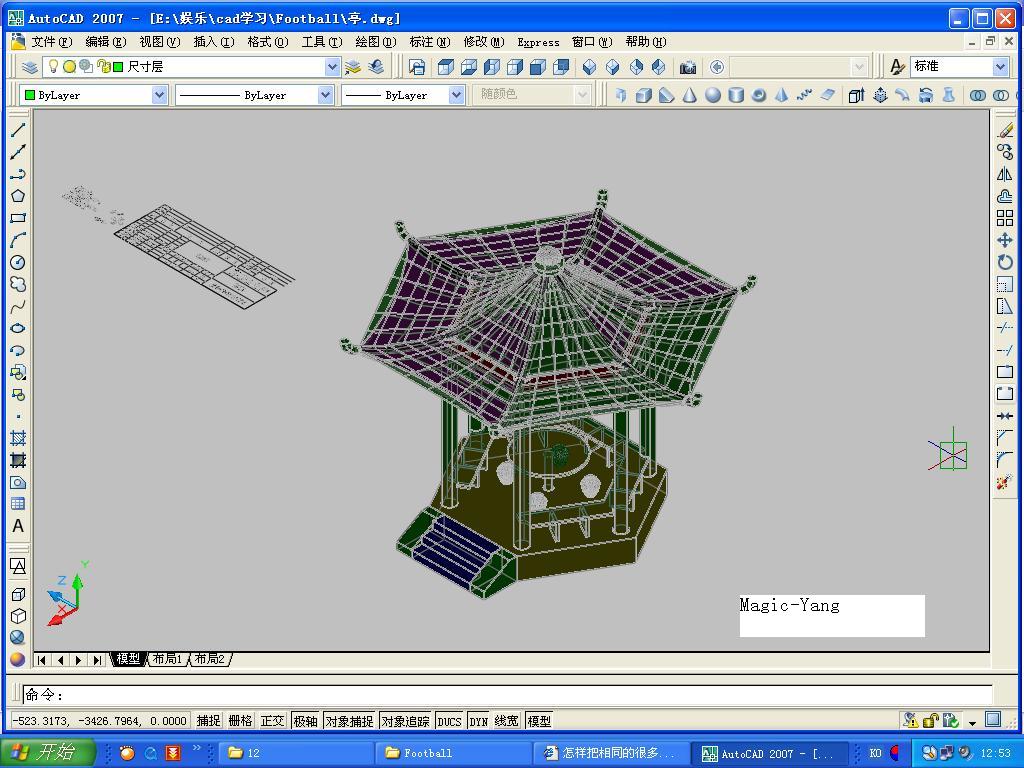Toggle 正交 ortho mode

(272, 721)
